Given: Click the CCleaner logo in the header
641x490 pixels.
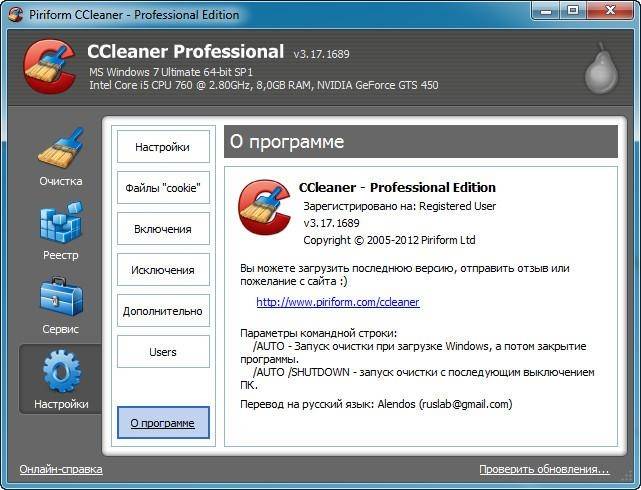Looking at the screenshot, I should [x=47, y=65].
